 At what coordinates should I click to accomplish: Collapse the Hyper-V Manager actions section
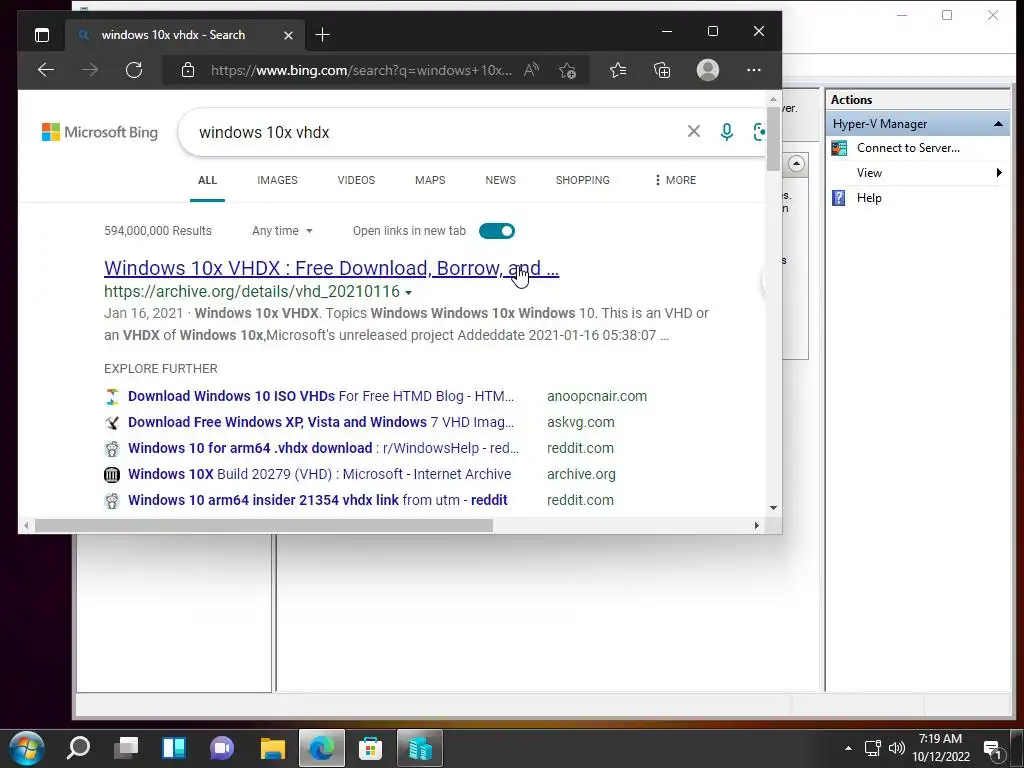[x=998, y=124]
